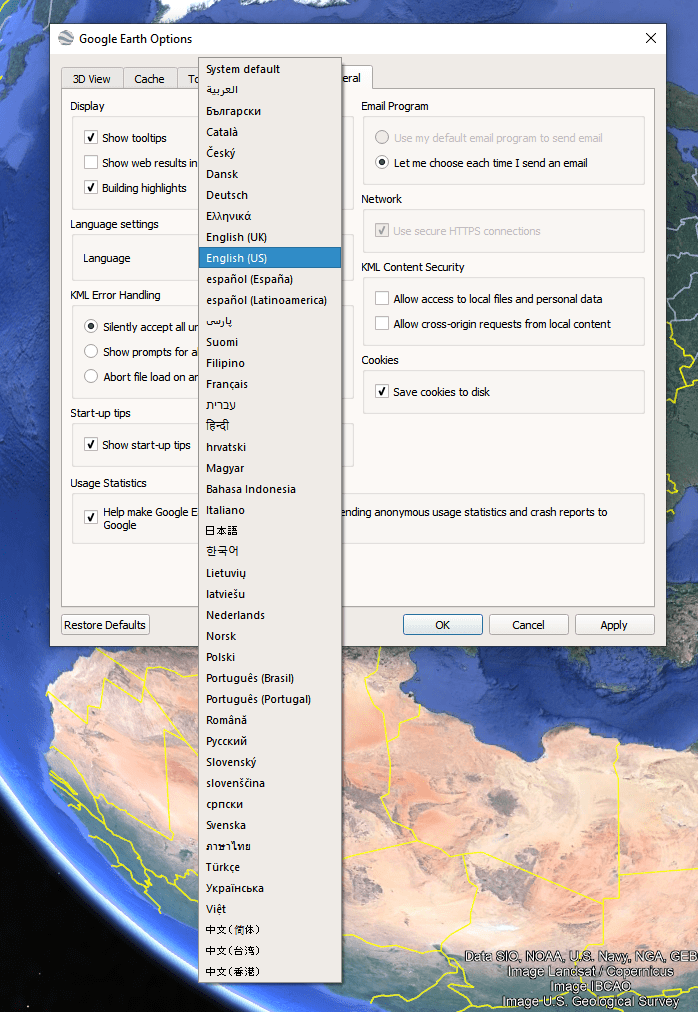
Task: Pick Český language option
Action: (x=270, y=153)
